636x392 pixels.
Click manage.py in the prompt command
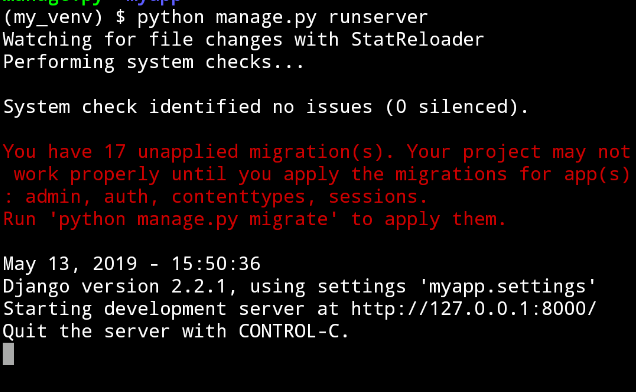click(266, 18)
